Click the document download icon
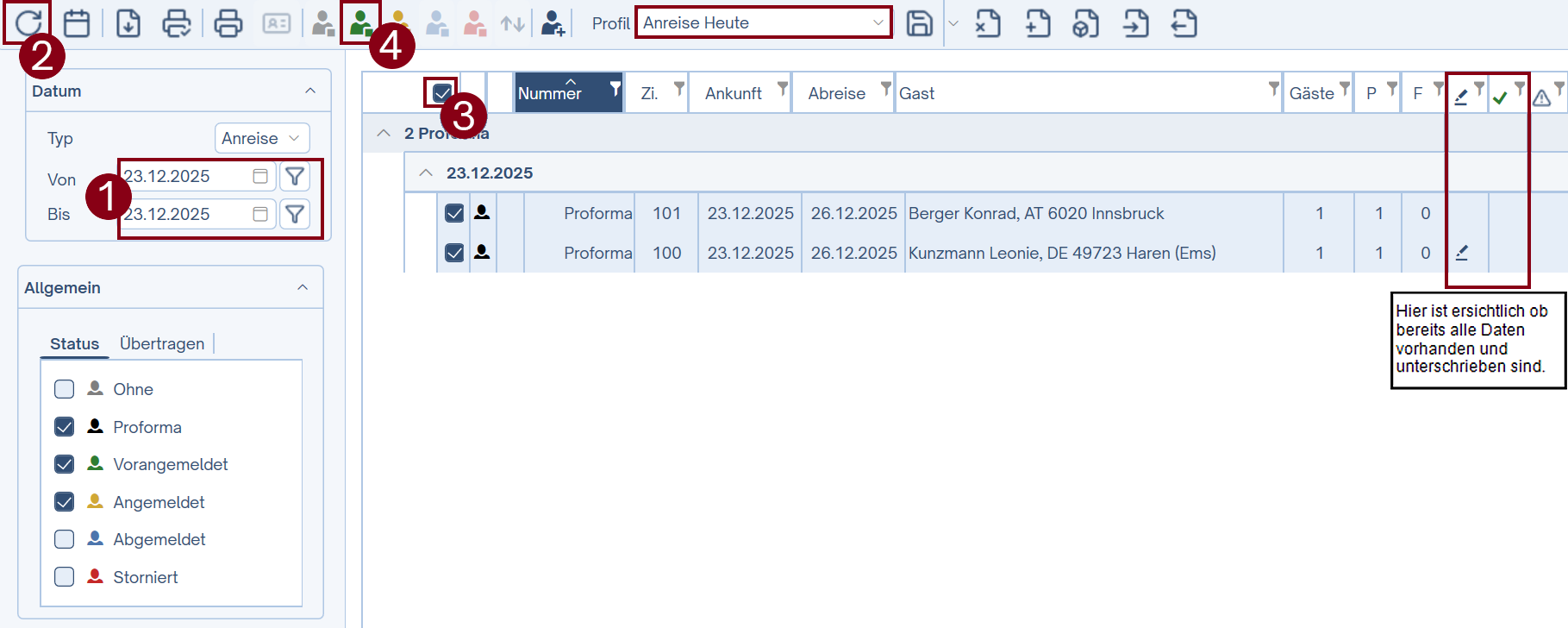The height and width of the screenshot is (628, 1568). [128, 23]
